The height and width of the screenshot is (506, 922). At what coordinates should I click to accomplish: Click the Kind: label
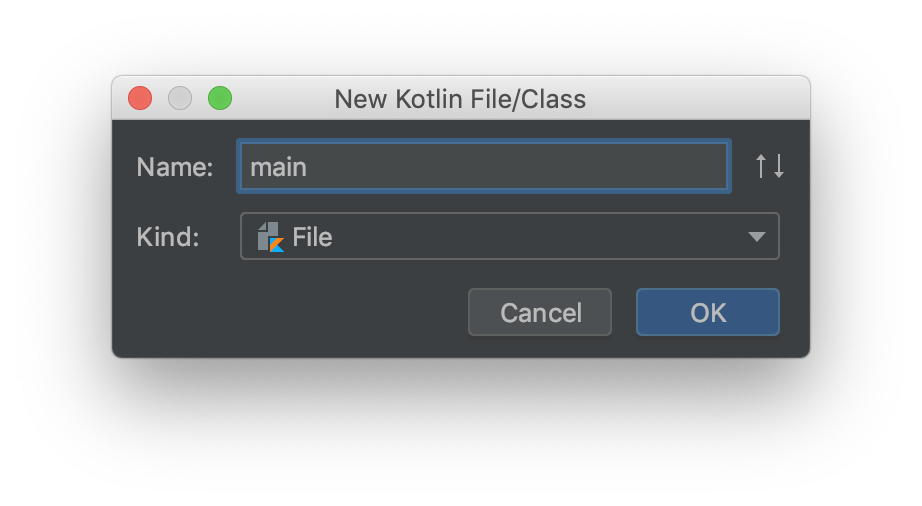coord(168,237)
